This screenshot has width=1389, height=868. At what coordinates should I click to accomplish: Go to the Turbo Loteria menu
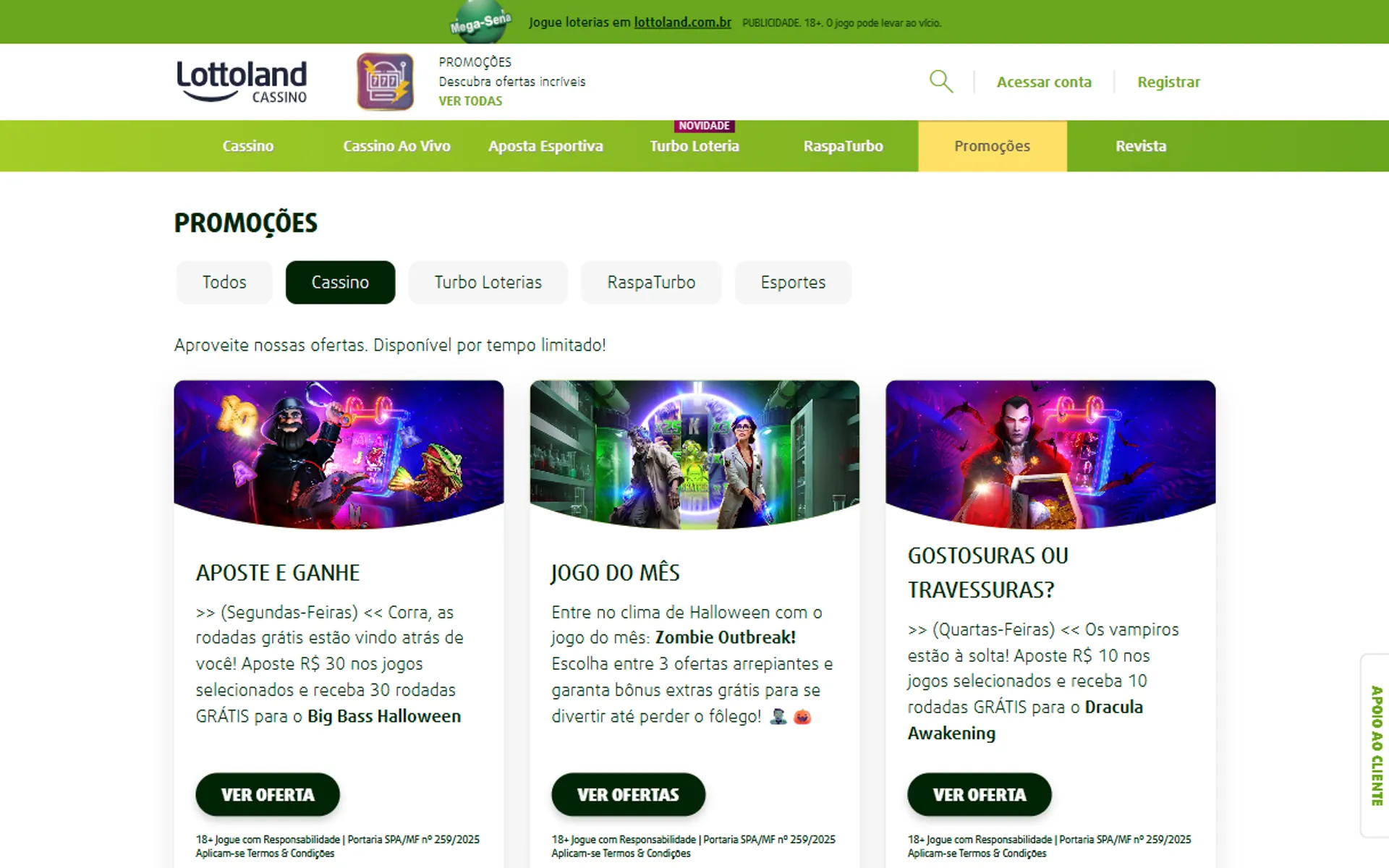point(694,146)
